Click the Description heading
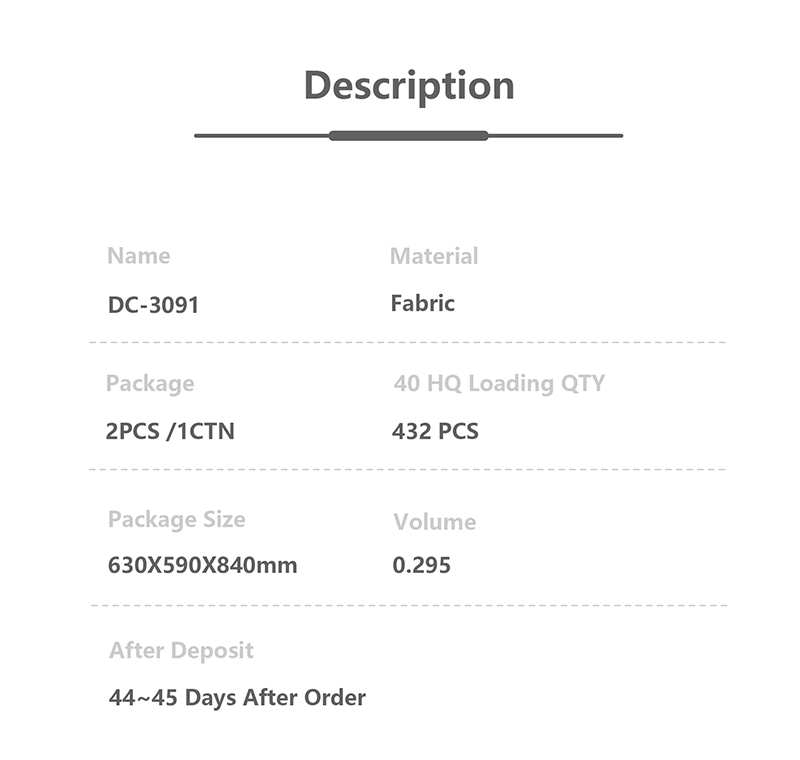800x760 pixels. (408, 86)
